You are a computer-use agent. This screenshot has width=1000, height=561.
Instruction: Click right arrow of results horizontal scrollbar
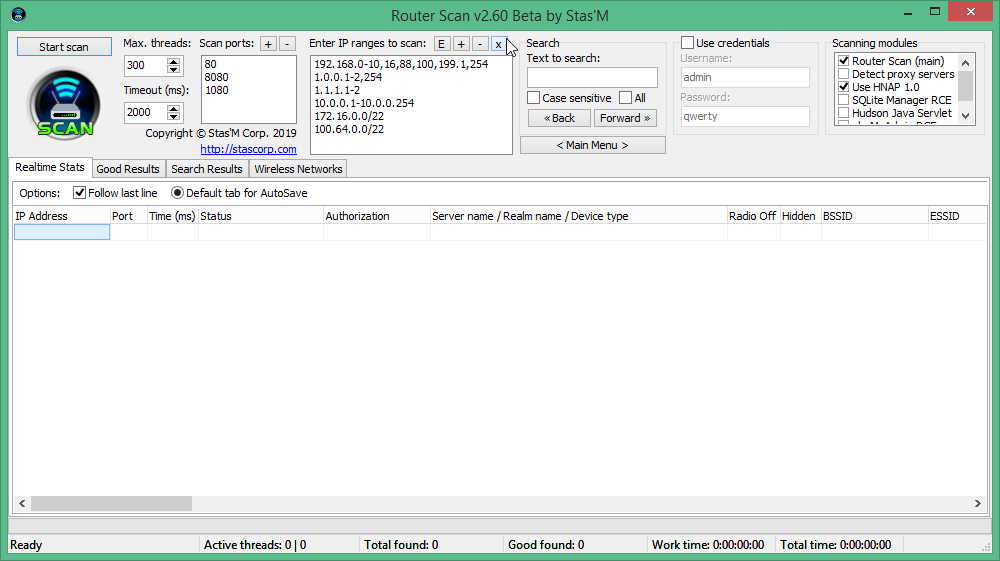[x=978, y=504]
